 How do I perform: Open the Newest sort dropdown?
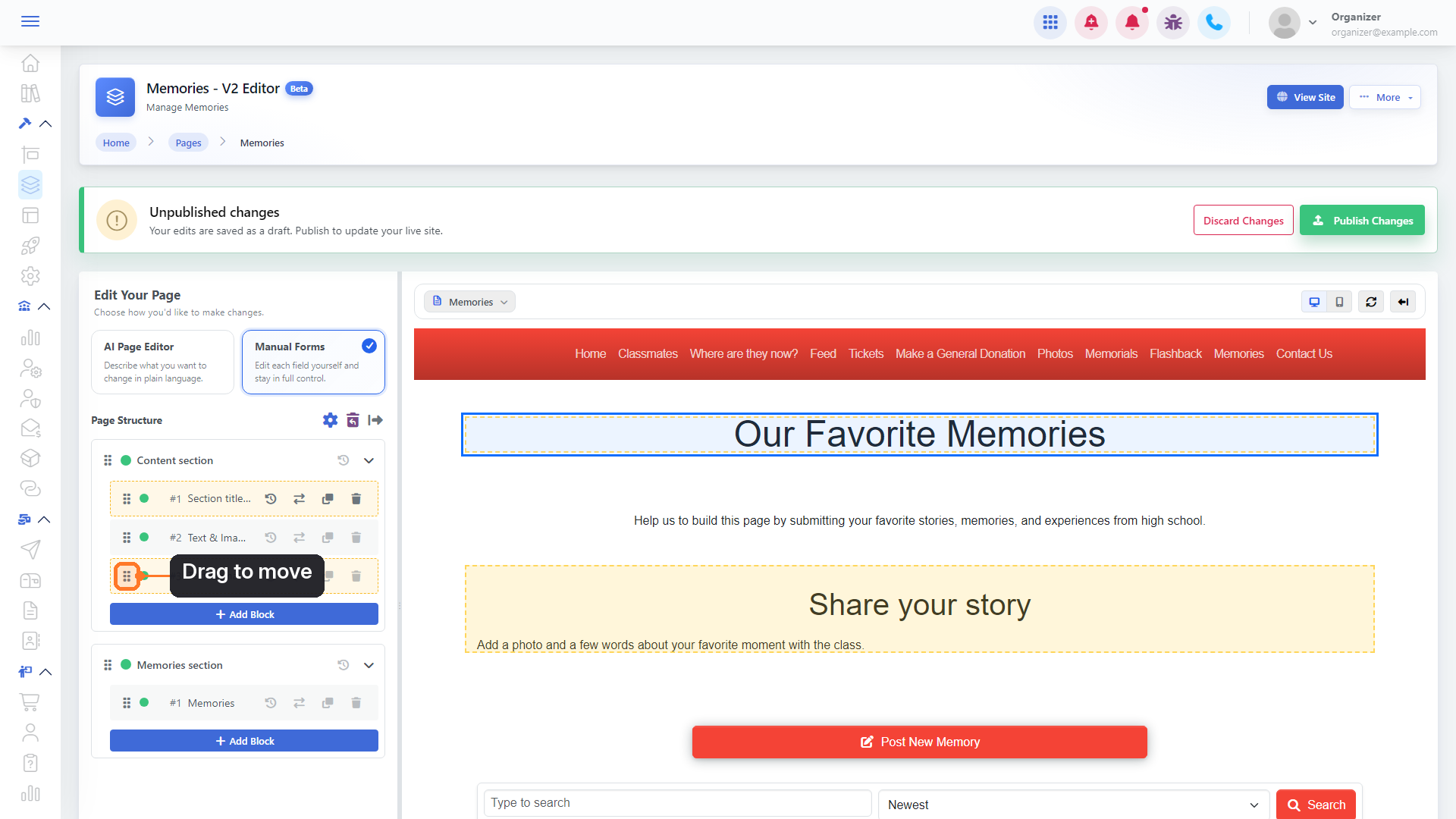pyautogui.click(x=1074, y=805)
